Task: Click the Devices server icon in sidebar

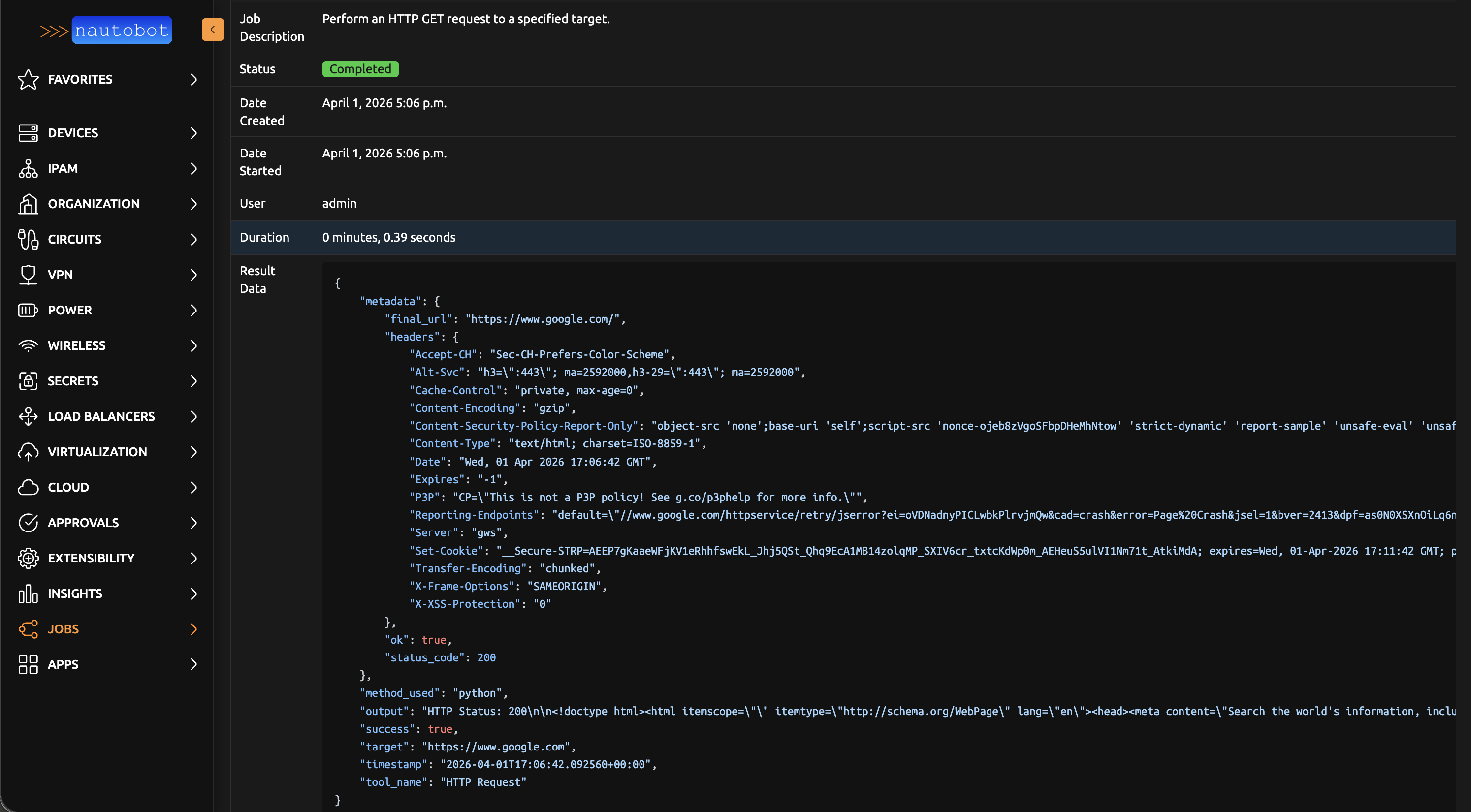Action: (x=28, y=133)
